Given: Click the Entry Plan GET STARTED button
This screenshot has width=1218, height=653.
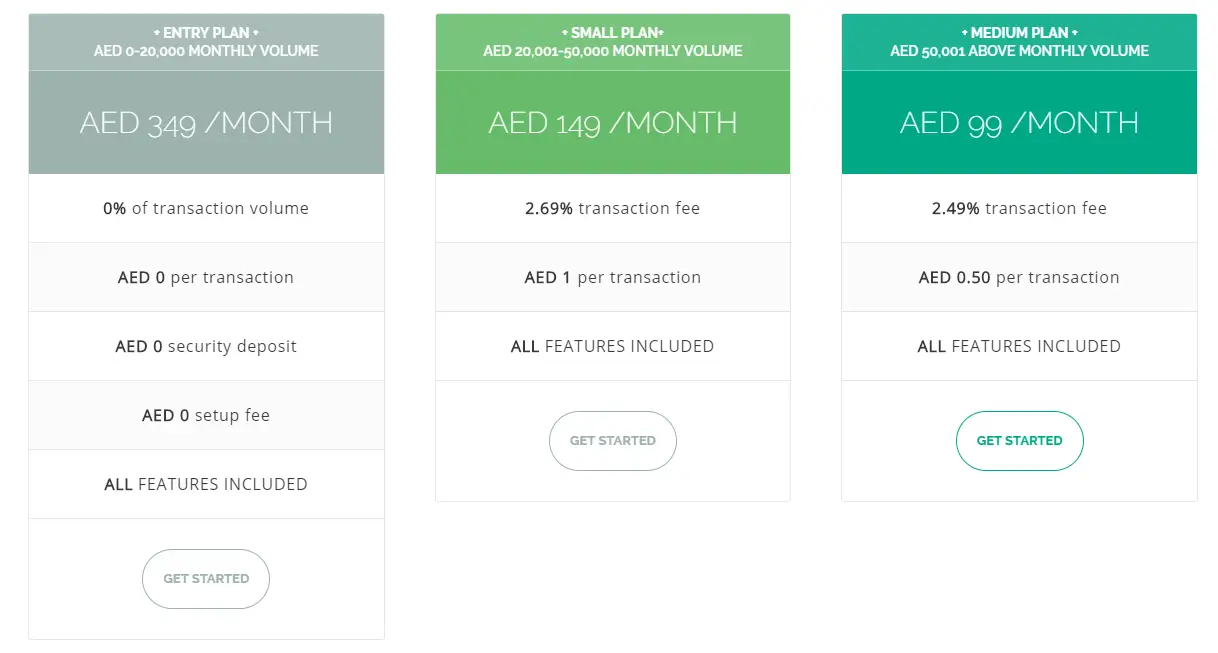Looking at the screenshot, I should tap(206, 579).
